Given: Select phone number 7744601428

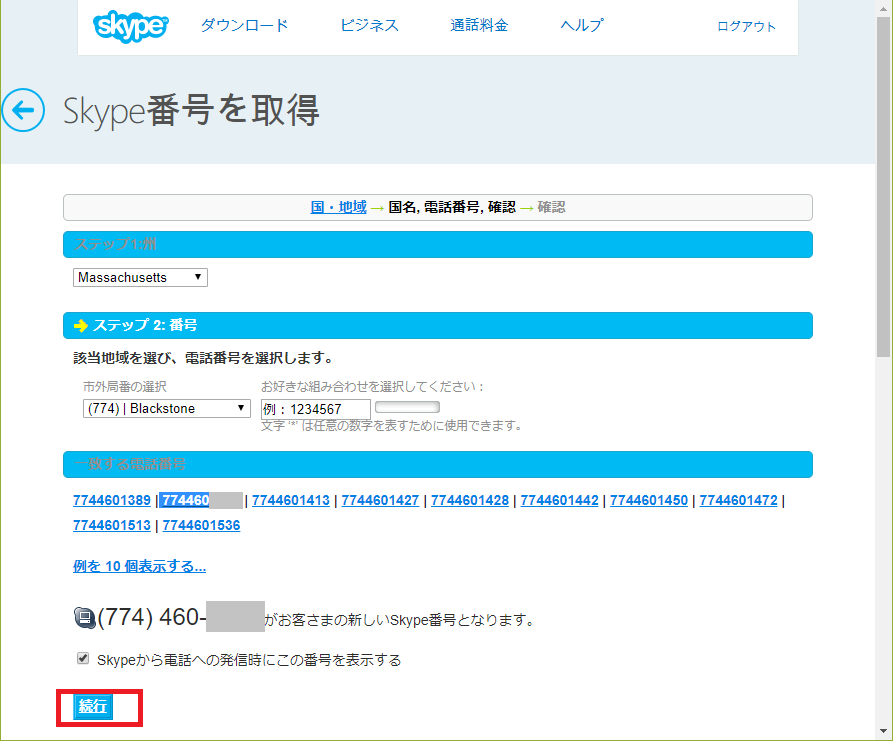Looking at the screenshot, I should [470, 500].
